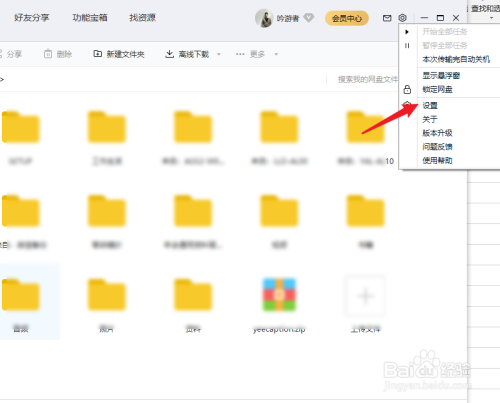Click the 会员中心 button
Image resolution: width=500 pixels, height=403 pixels.
347,18
